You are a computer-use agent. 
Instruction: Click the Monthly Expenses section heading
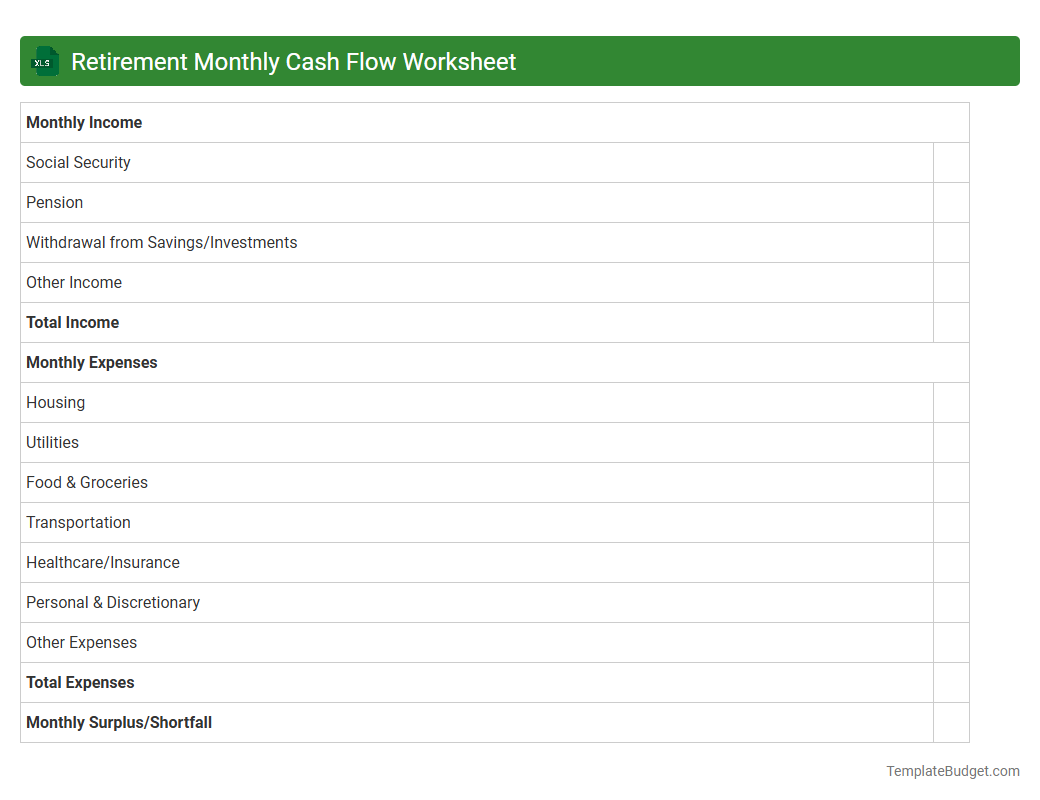tap(91, 362)
